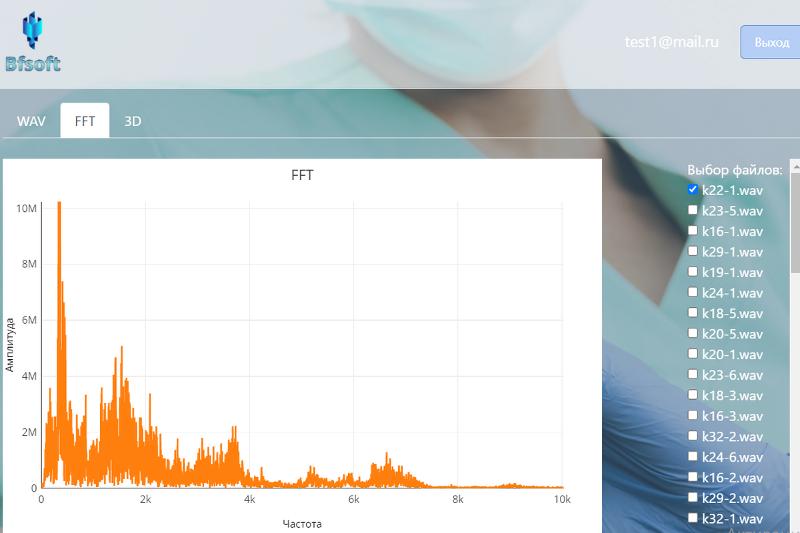The width and height of the screenshot is (800, 533).
Task: Select the FFT tab
Action: pos(85,121)
